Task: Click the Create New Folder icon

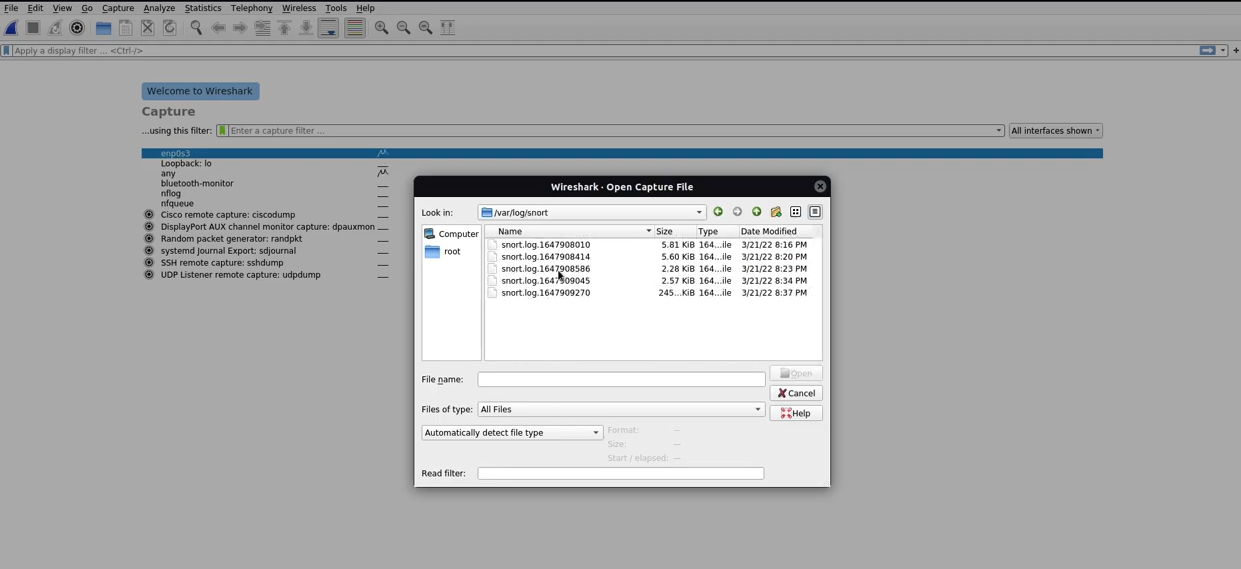Action: (776, 212)
